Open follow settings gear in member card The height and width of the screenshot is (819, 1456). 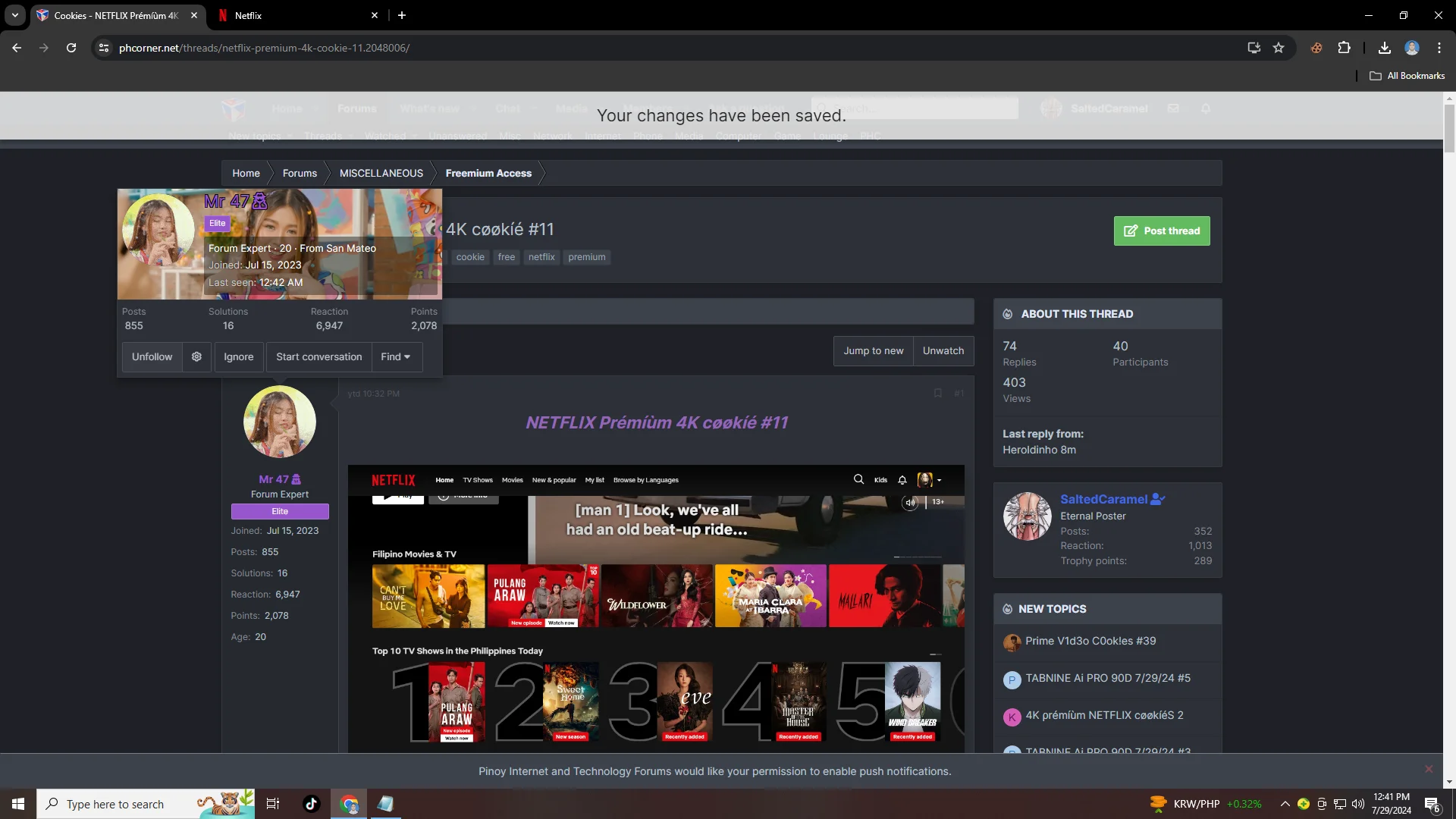[x=196, y=357]
